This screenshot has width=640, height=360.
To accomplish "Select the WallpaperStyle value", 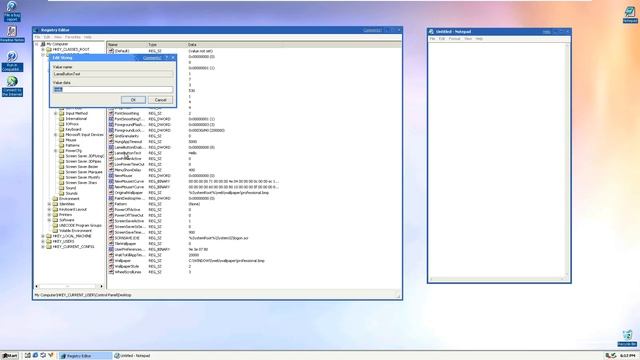I will [127, 266].
